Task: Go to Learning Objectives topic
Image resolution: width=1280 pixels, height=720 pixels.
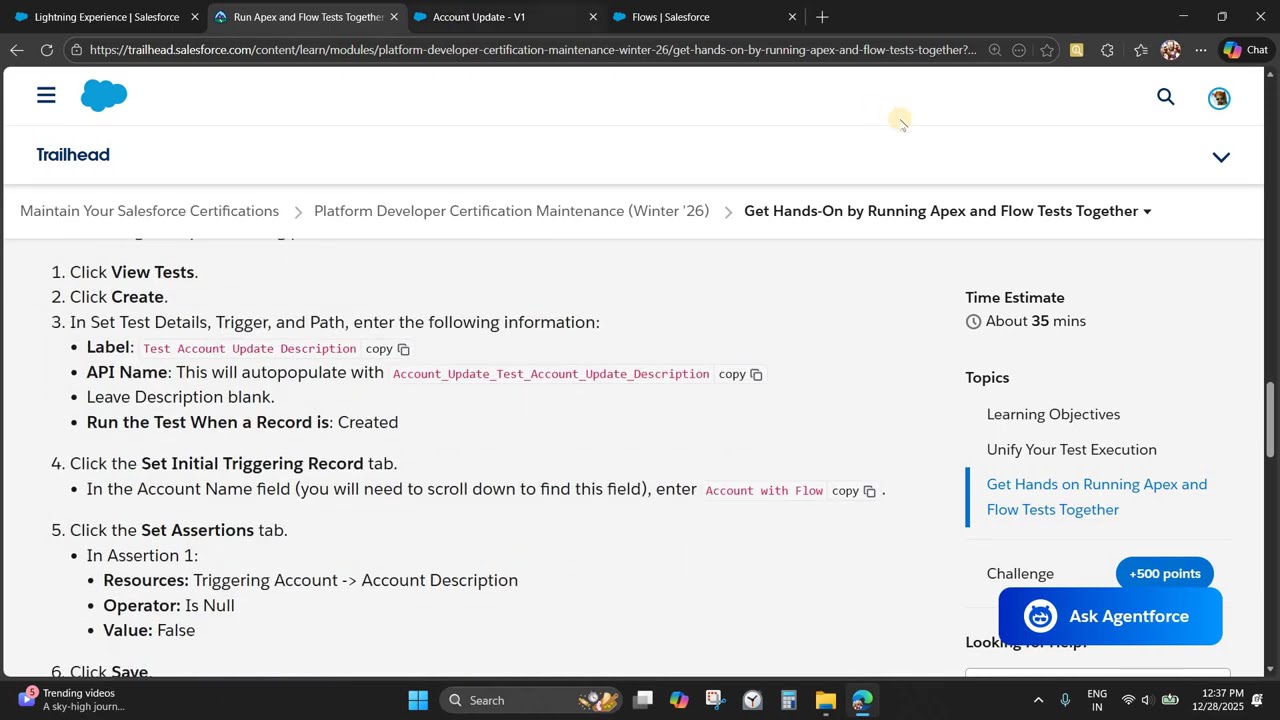Action: [1053, 414]
